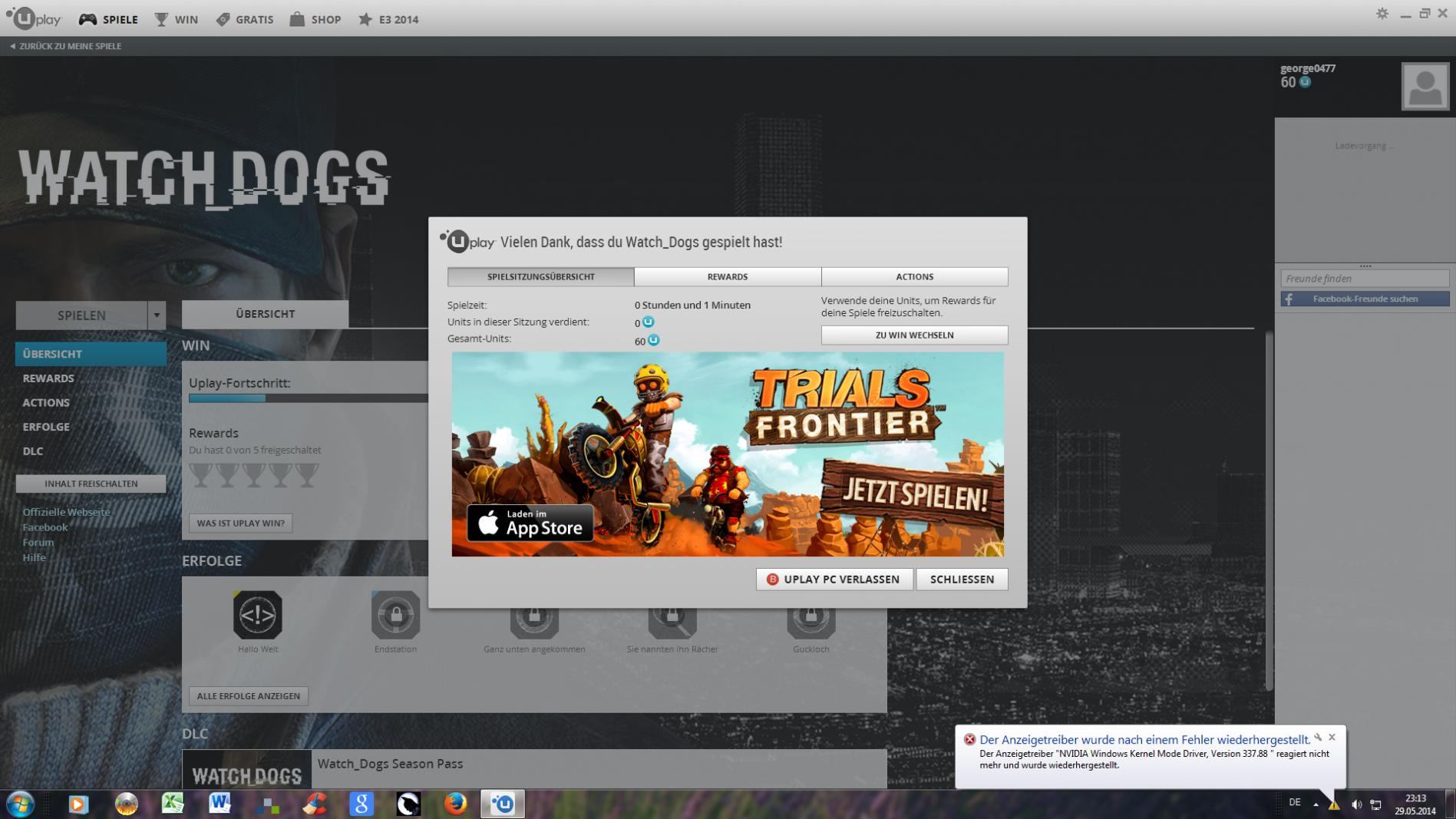Switch to the Actions tab in dialog
Viewport: 1456px width, 819px height.
pos(915,276)
